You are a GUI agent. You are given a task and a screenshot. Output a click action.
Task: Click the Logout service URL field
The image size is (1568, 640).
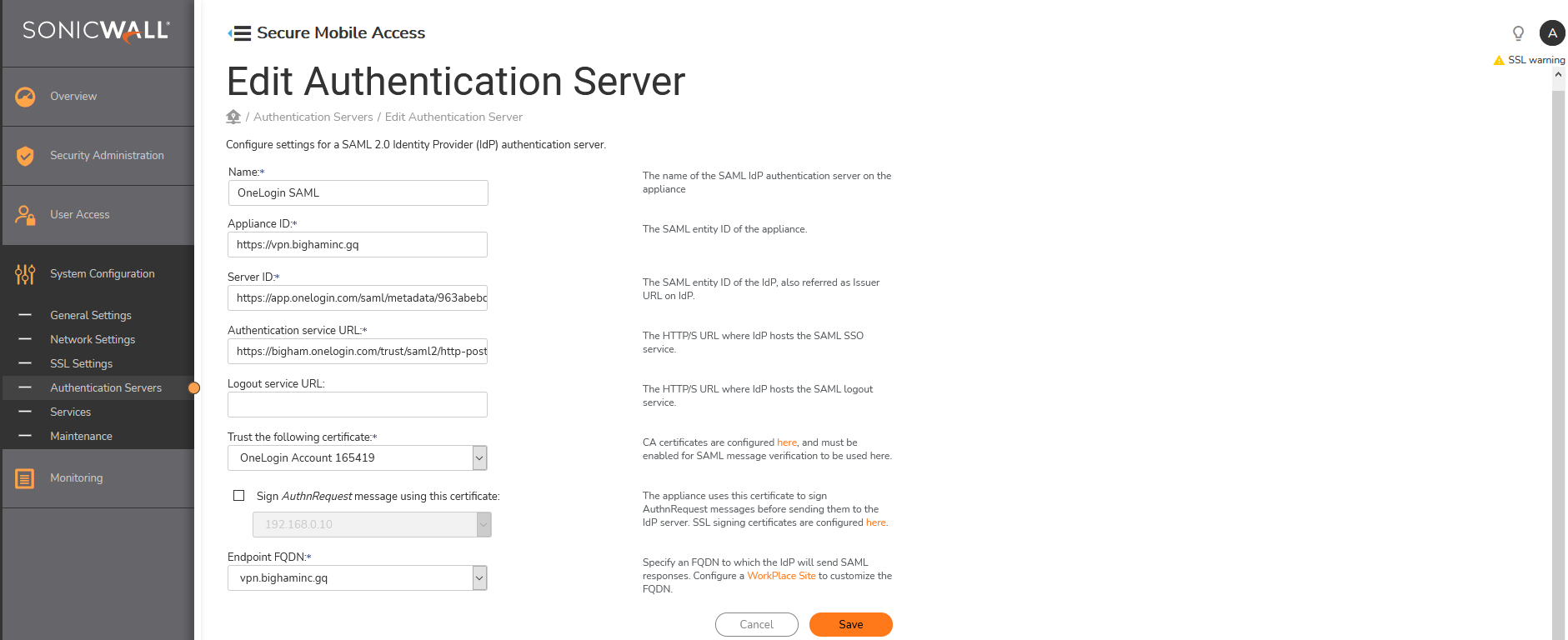(358, 404)
